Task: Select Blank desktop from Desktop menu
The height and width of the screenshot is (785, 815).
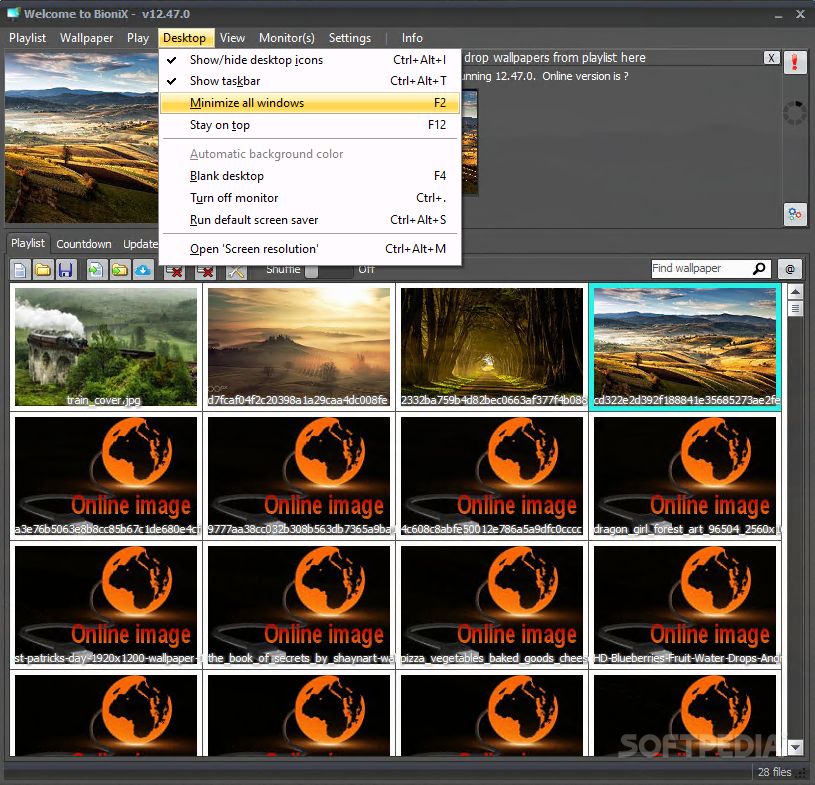Action: click(310, 176)
